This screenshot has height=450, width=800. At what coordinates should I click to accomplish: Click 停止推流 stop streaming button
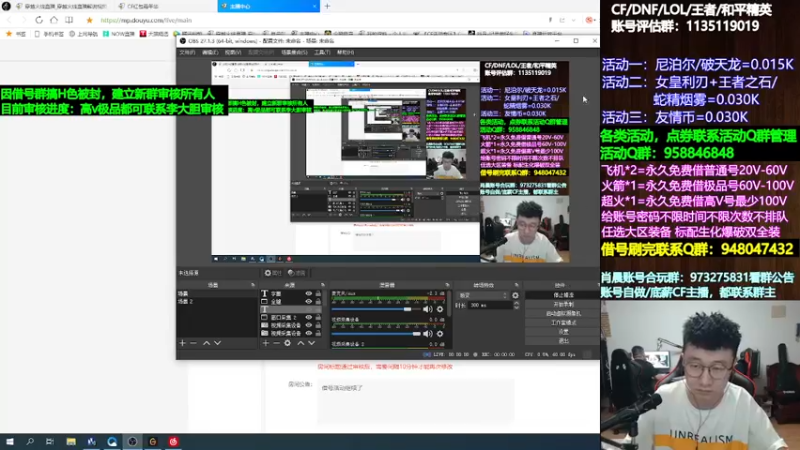click(x=563, y=295)
